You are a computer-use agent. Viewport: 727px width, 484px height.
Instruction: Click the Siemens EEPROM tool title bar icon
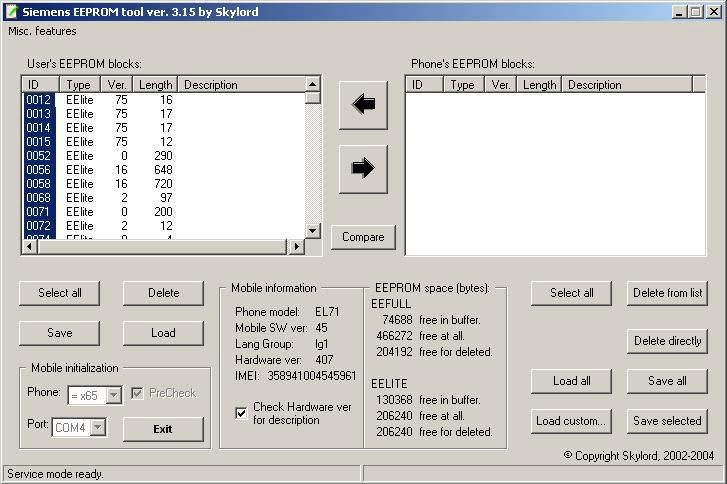tap(11, 11)
